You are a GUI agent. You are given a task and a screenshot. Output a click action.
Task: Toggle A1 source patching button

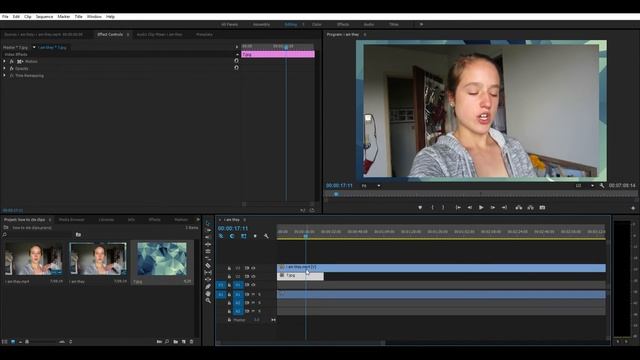(221, 294)
